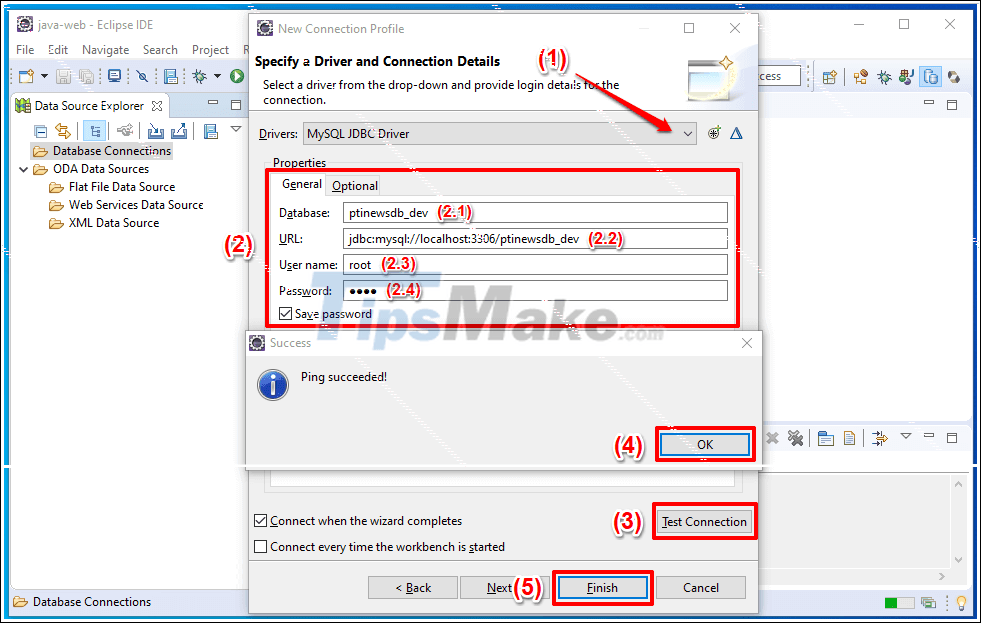The width and height of the screenshot is (981, 623).
Task: Collapse all nodes in Data Source Explorer
Action: tap(39, 130)
